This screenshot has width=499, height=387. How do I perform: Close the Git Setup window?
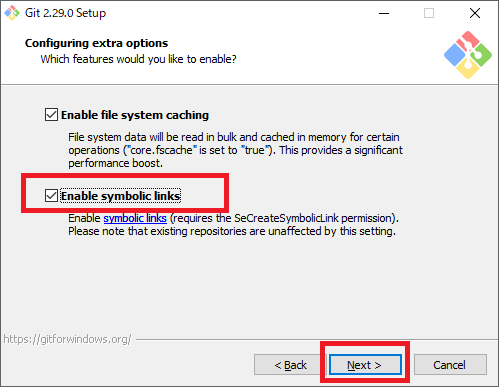pyautogui.click(x=475, y=13)
